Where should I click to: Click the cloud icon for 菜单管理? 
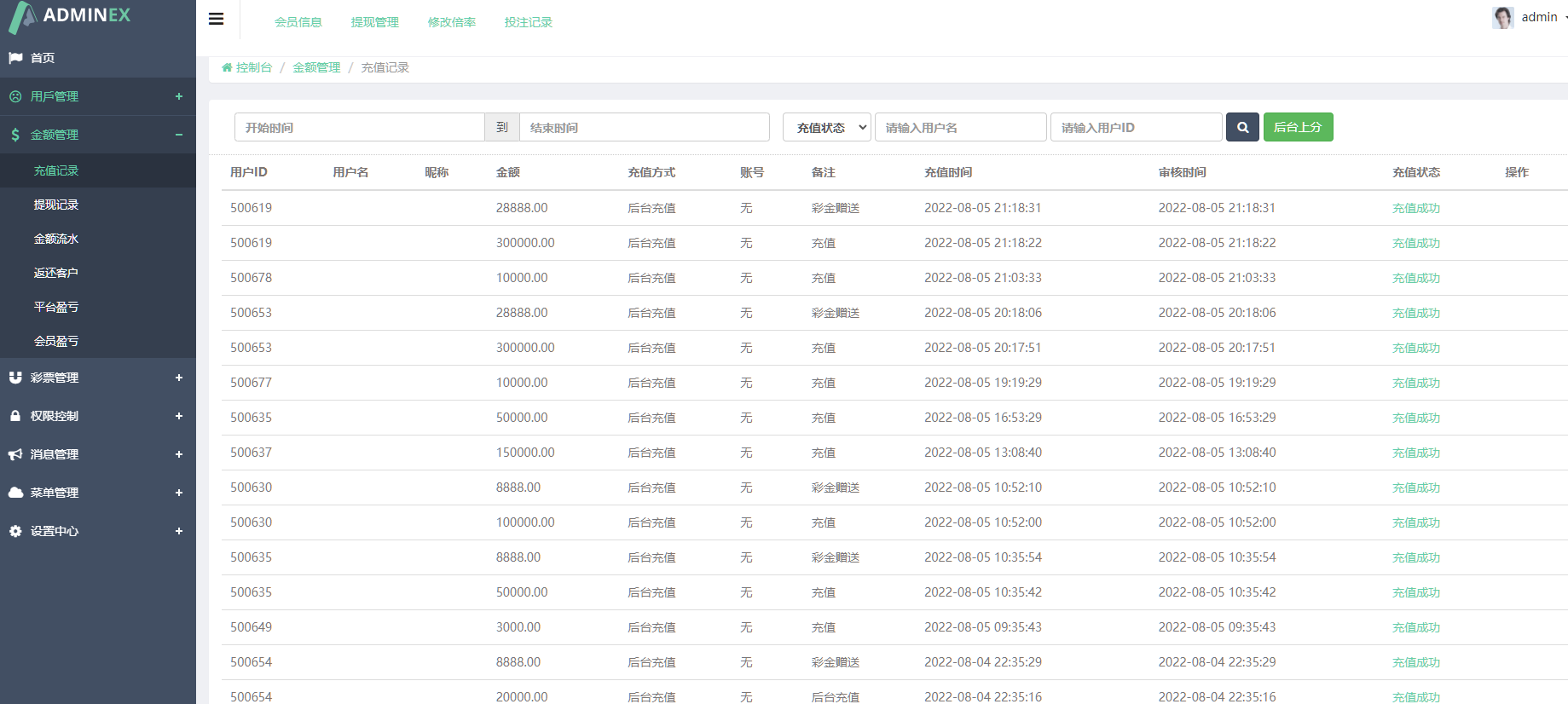coord(15,493)
